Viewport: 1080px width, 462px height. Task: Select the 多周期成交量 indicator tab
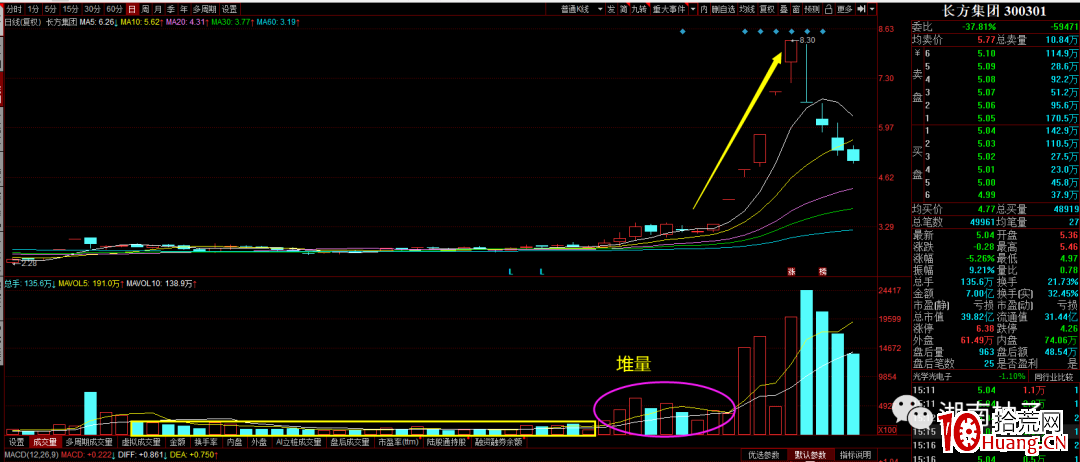click(89, 442)
